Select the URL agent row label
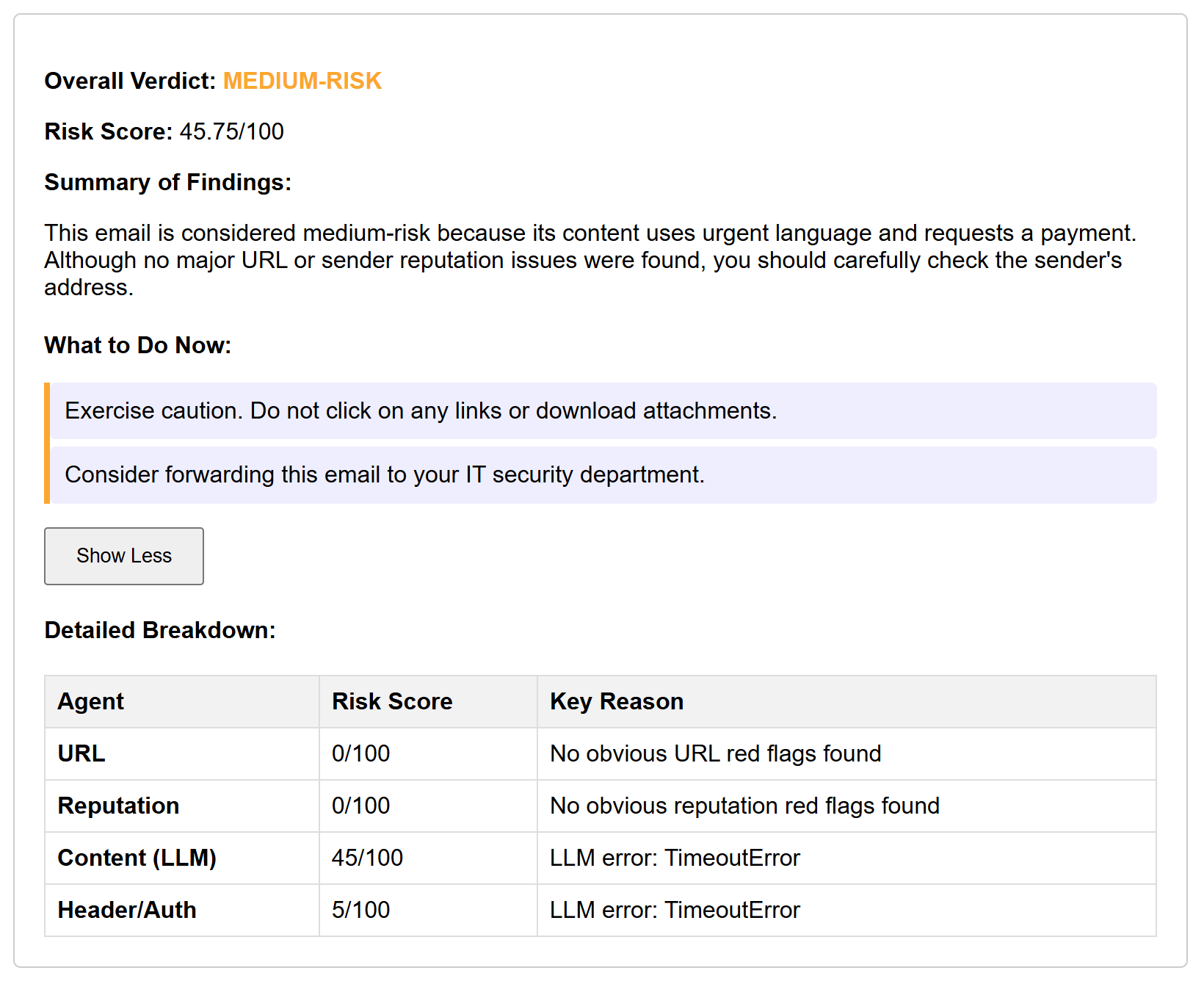 (x=81, y=754)
